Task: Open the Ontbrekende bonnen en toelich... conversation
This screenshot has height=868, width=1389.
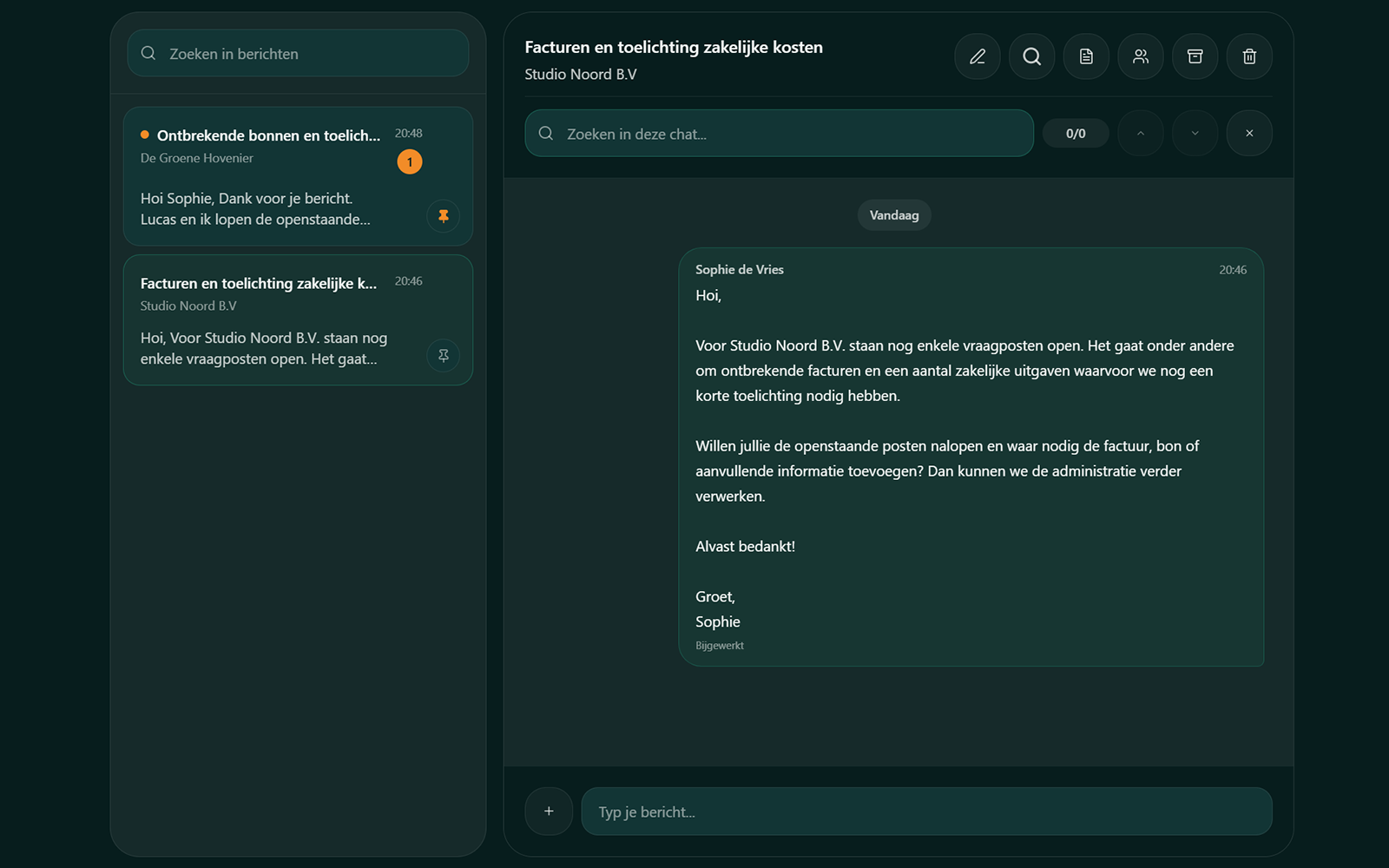Action: [298, 176]
